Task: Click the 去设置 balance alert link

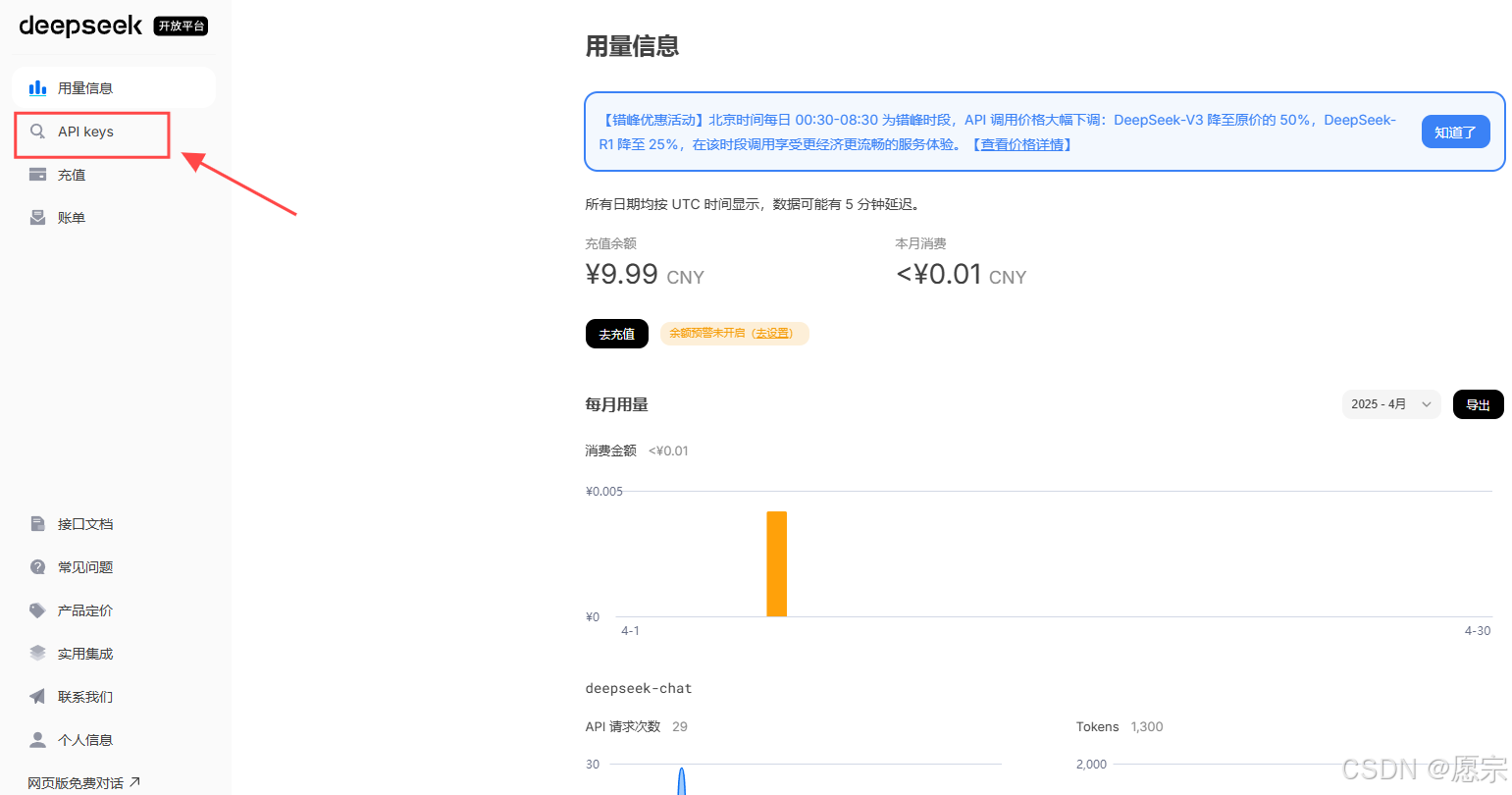Action: [x=772, y=334]
